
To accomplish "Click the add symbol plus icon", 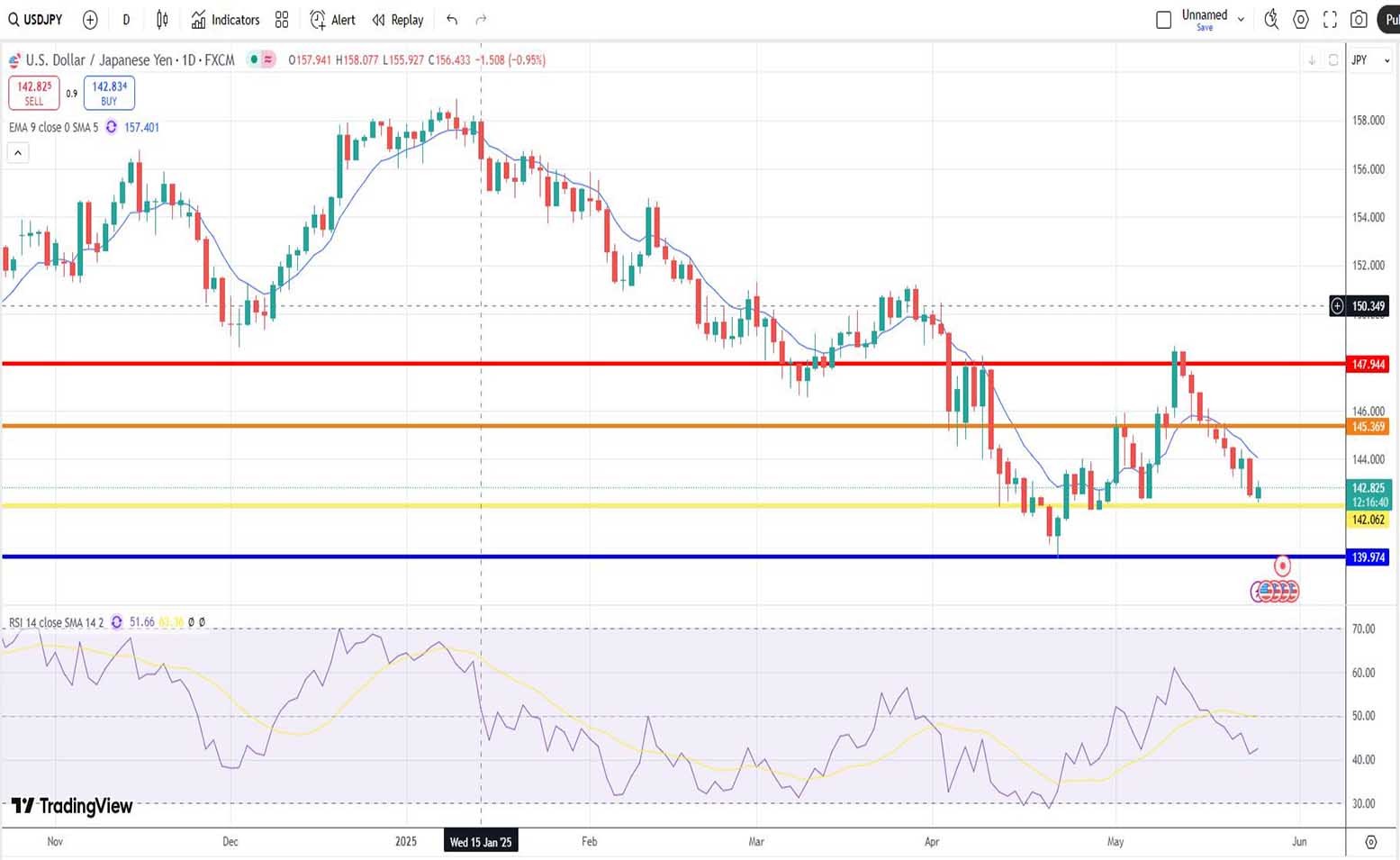I will [x=90, y=20].
